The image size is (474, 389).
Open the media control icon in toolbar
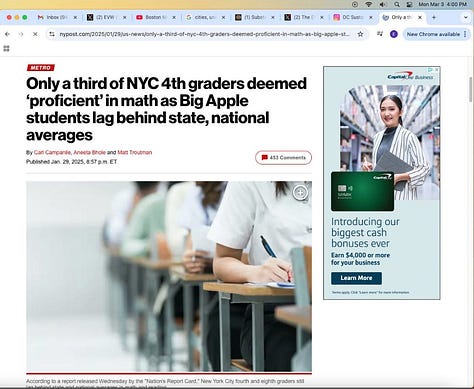[380, 34]
